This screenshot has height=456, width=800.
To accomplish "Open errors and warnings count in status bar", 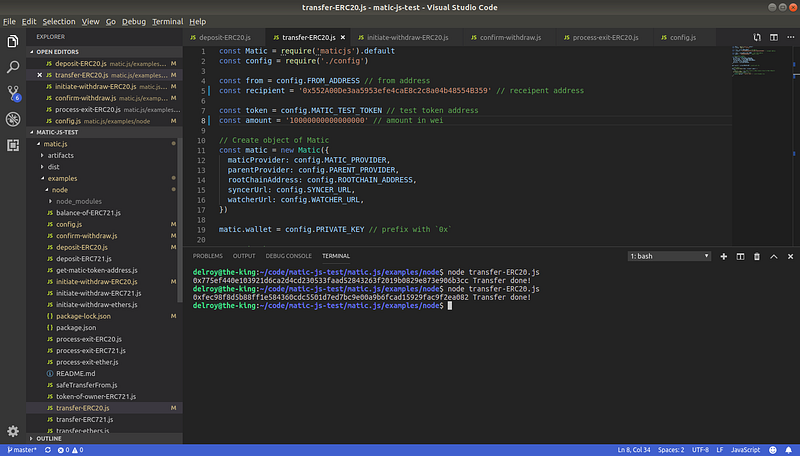I will (x=70, y=450).
